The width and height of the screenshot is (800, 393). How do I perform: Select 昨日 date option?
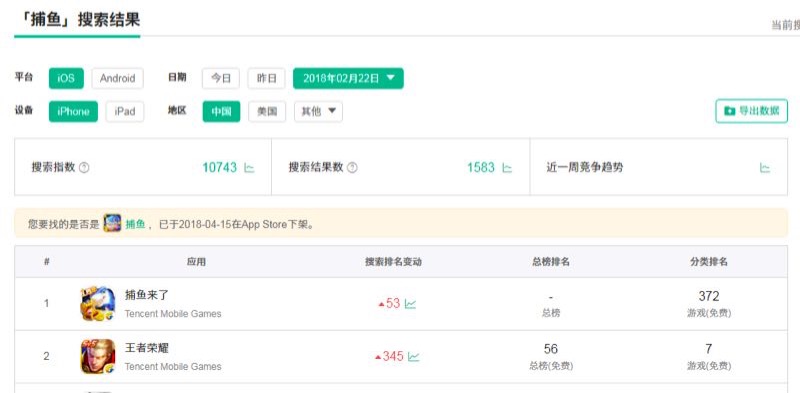[266, 78]
